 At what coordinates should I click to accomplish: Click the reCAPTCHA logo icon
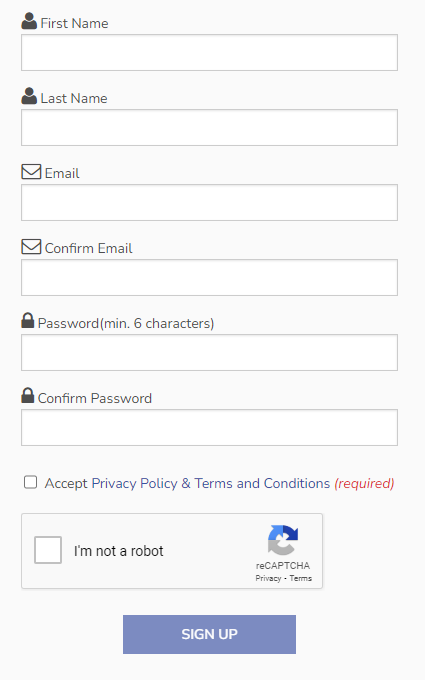[283, 540]
